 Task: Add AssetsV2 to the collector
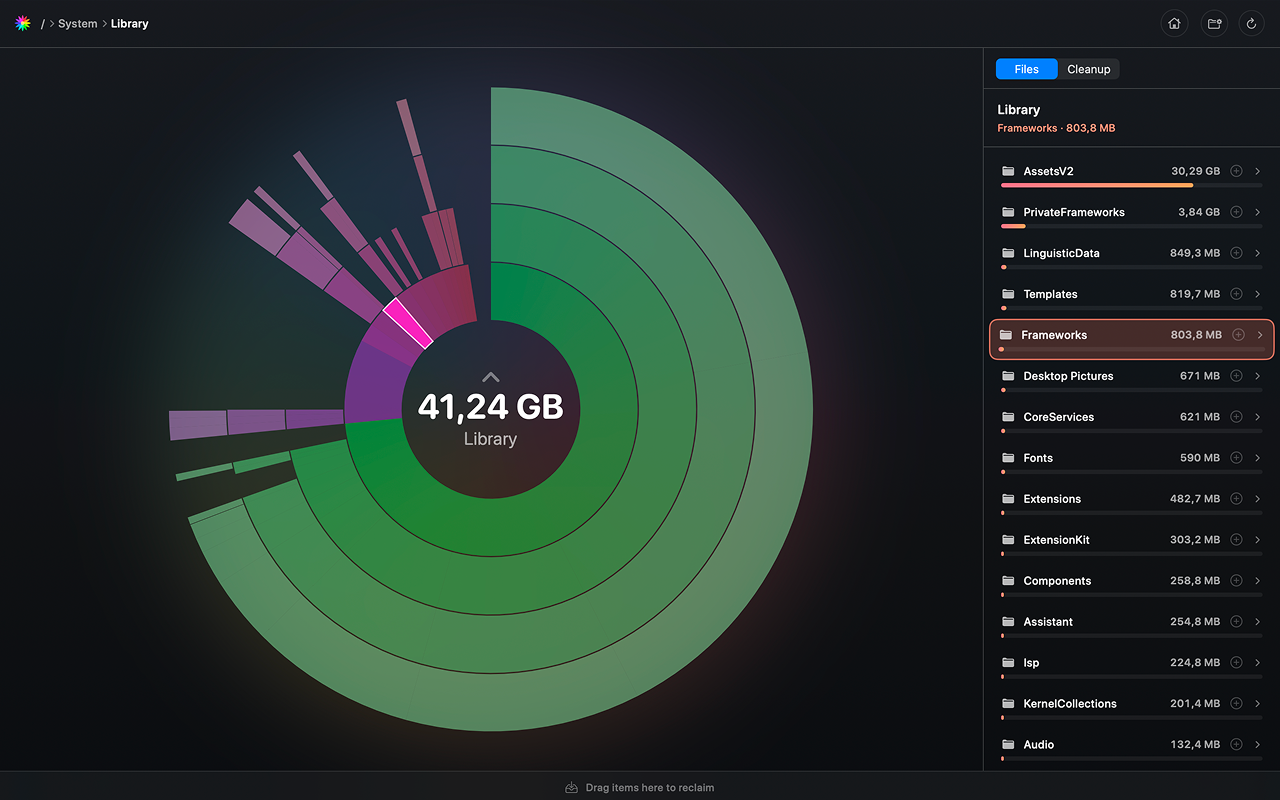point(1236,171)
